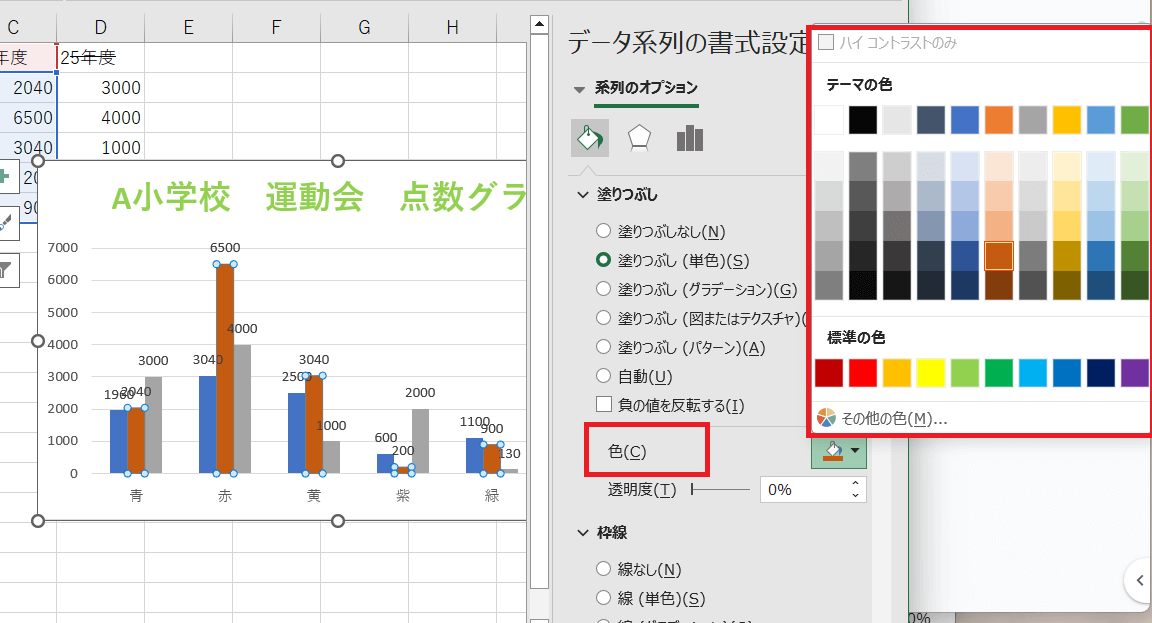The height and width of the screenshot is (623, 1152).
Task: Pick standard red color swatch
Action: point(863,372)
